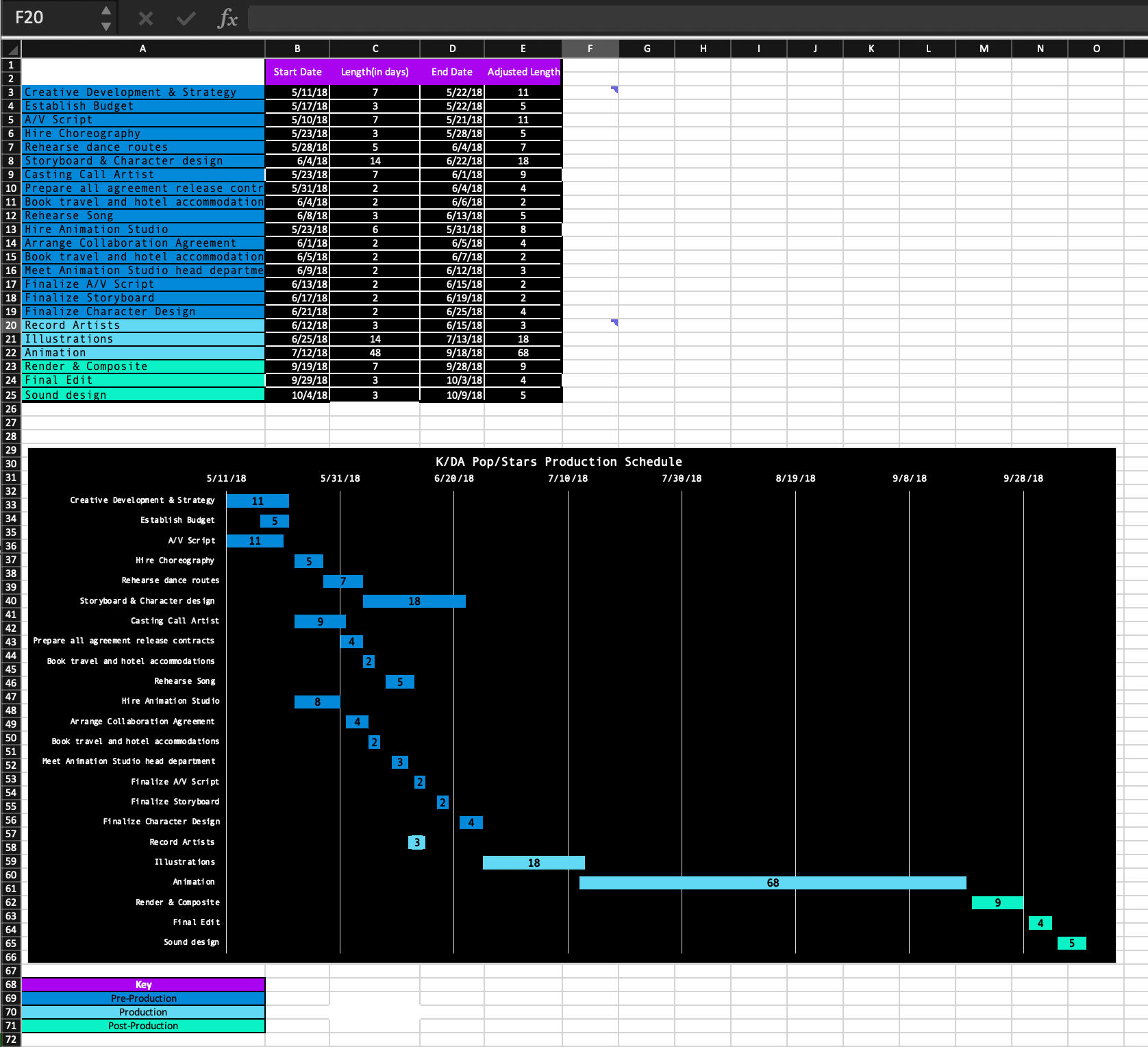Image resolution: width=1148 pixels, height=1047 pixels.
Task: Select the Render & Composite cell
Action: tap(143, 367)
